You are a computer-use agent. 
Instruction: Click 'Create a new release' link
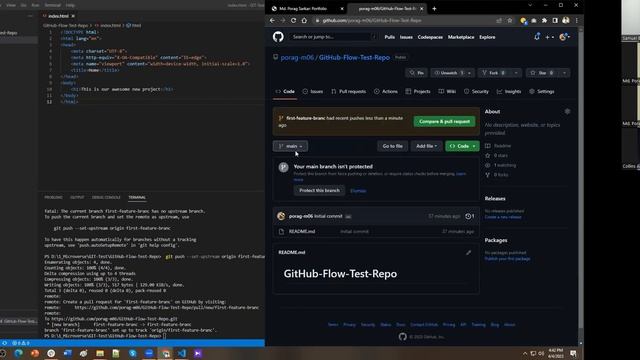(x=503, y=217)
